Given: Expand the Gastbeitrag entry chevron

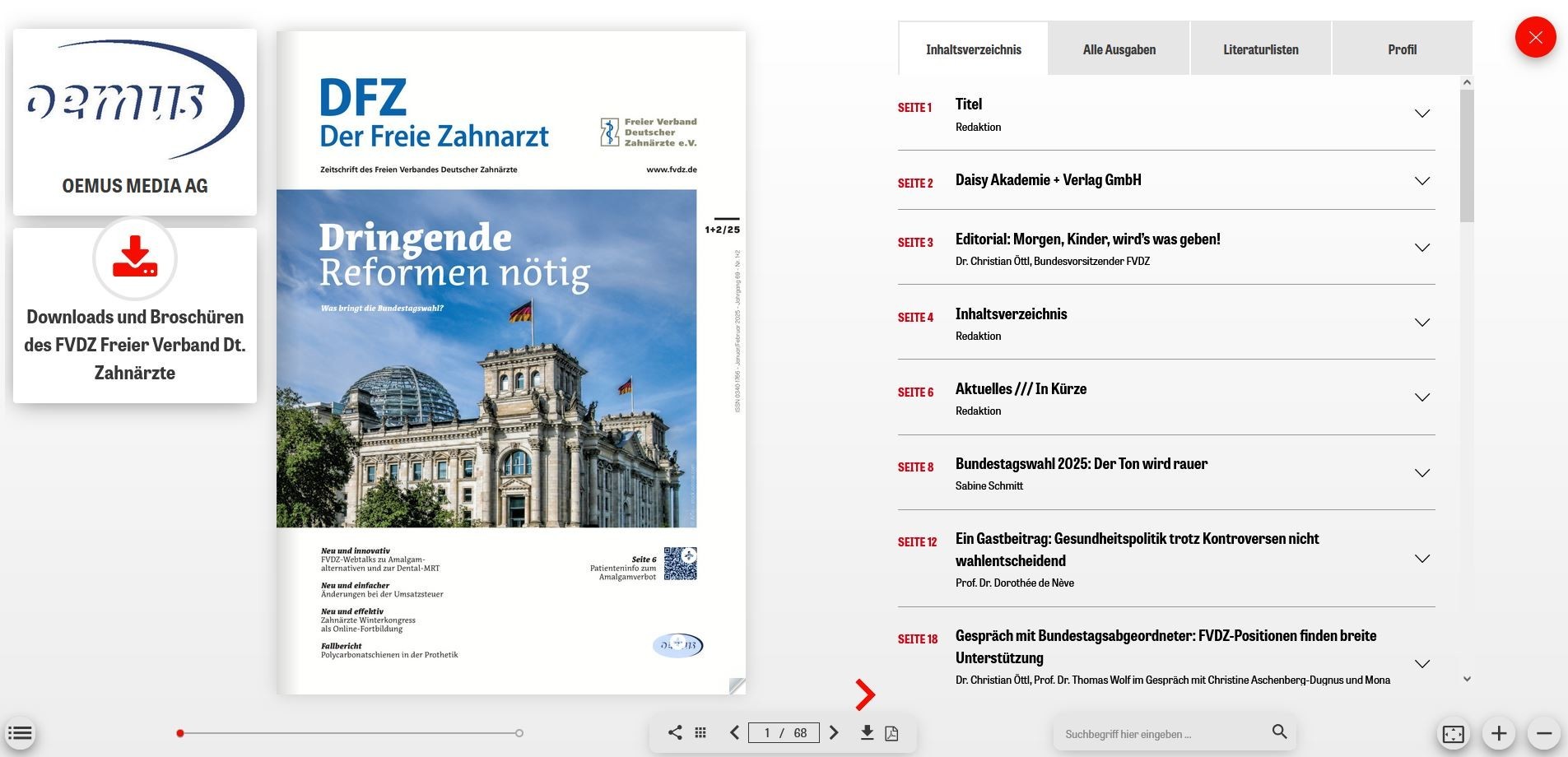Looking at the screenshot, I should 1422,559.
